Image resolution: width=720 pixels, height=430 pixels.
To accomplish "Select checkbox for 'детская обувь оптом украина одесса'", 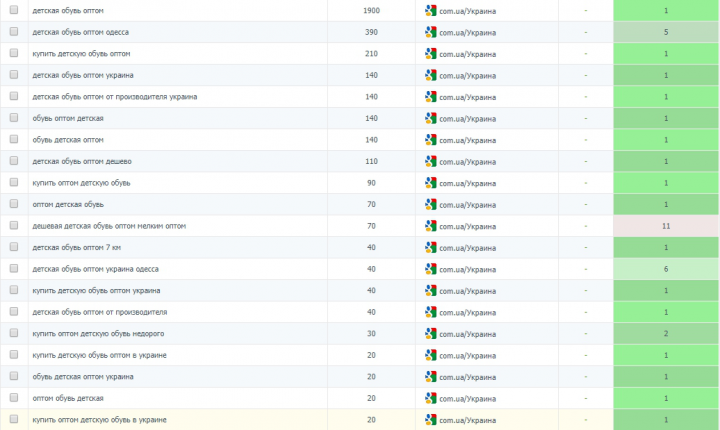I will (14, 268).
